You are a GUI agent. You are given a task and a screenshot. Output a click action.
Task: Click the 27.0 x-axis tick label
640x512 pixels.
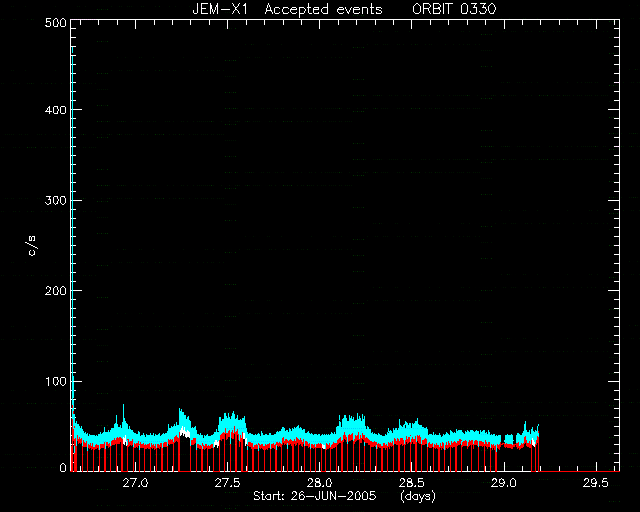136,483
